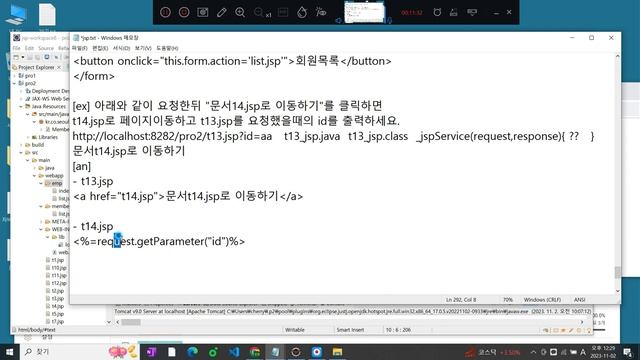Open Eclipse Source menu
The image size is (640, 360).
click(46, 48)
